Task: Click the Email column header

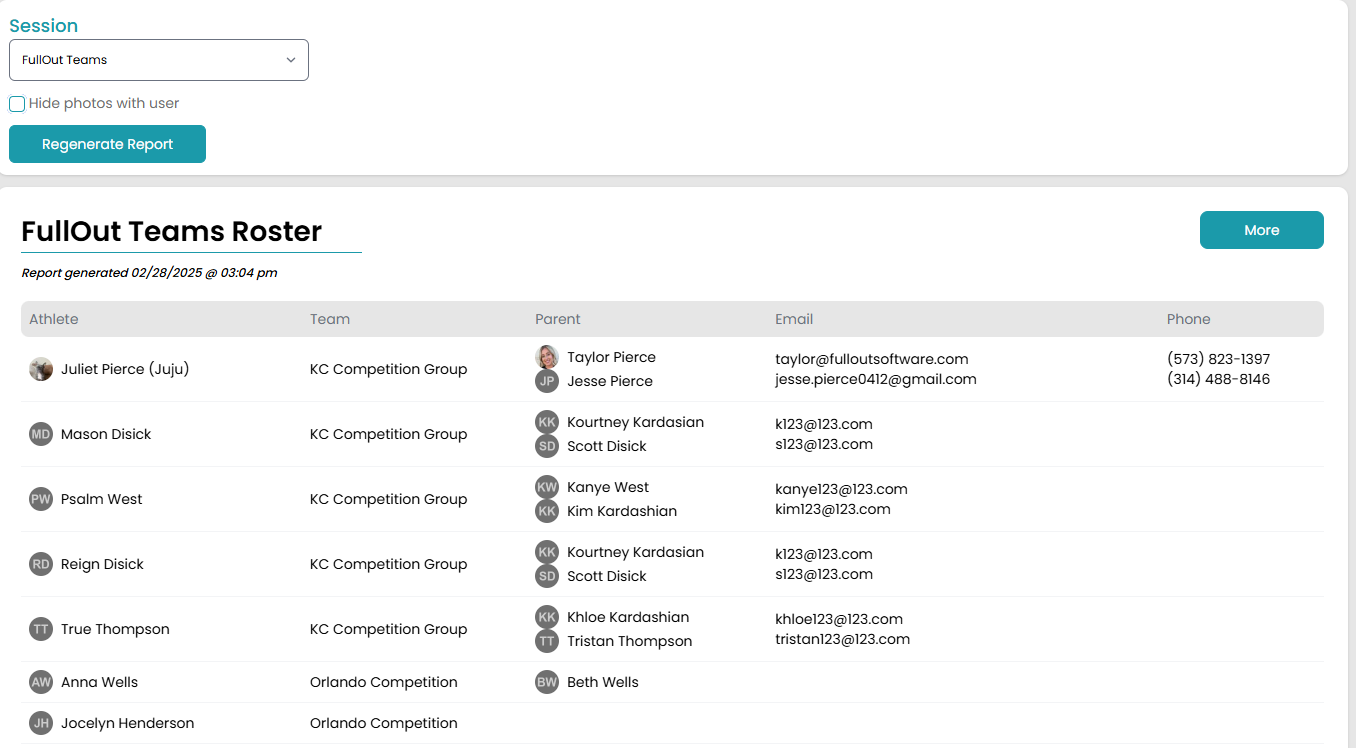Action: tap(794, 319)
